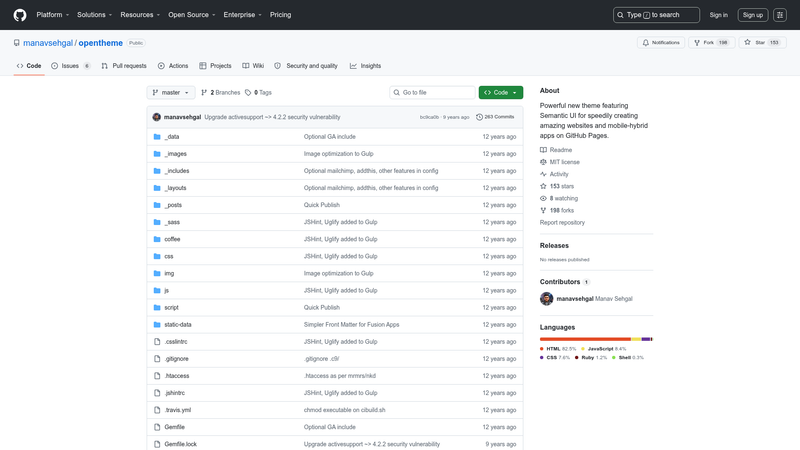Switch to the Wiki tab
This screenshot has height=450, width=800.
coord(253,66)
